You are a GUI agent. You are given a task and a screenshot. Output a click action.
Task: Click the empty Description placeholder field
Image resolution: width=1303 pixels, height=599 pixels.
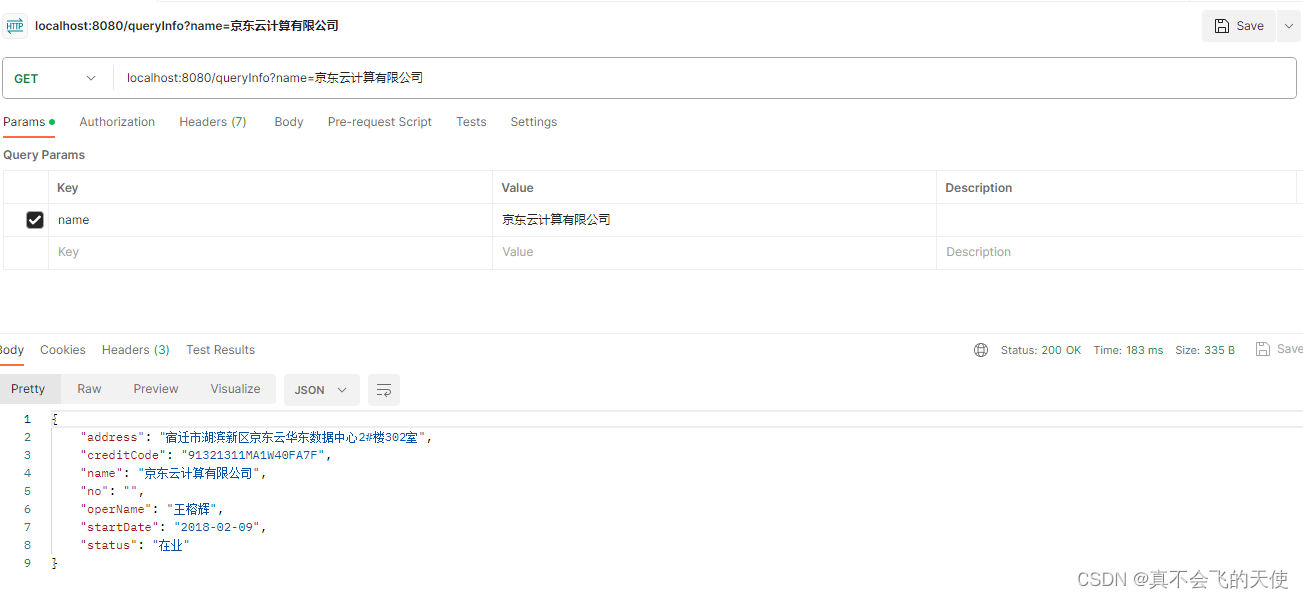[x=1118, y=252]
